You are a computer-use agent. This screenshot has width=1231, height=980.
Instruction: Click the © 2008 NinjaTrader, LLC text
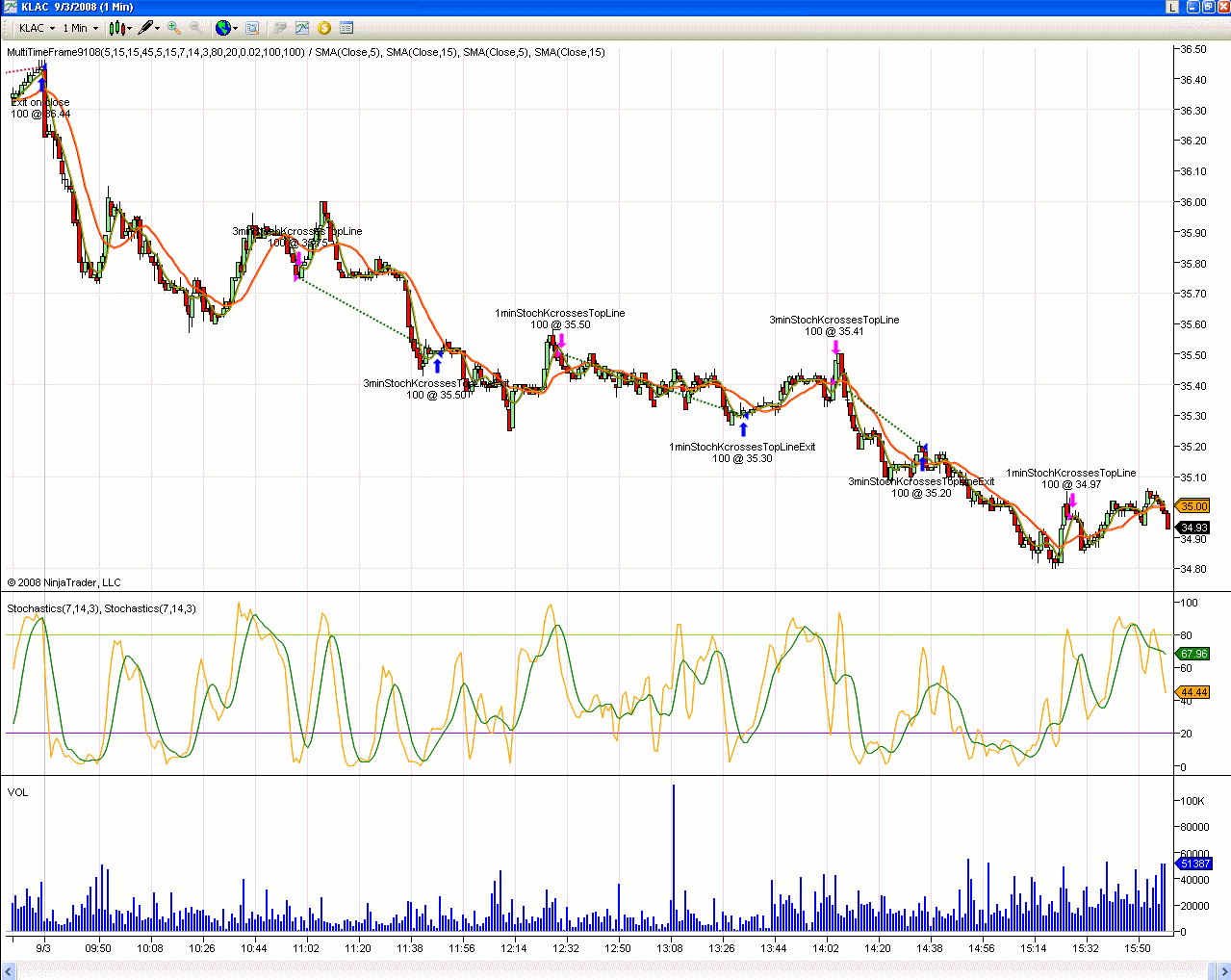(x=63, y=582)
